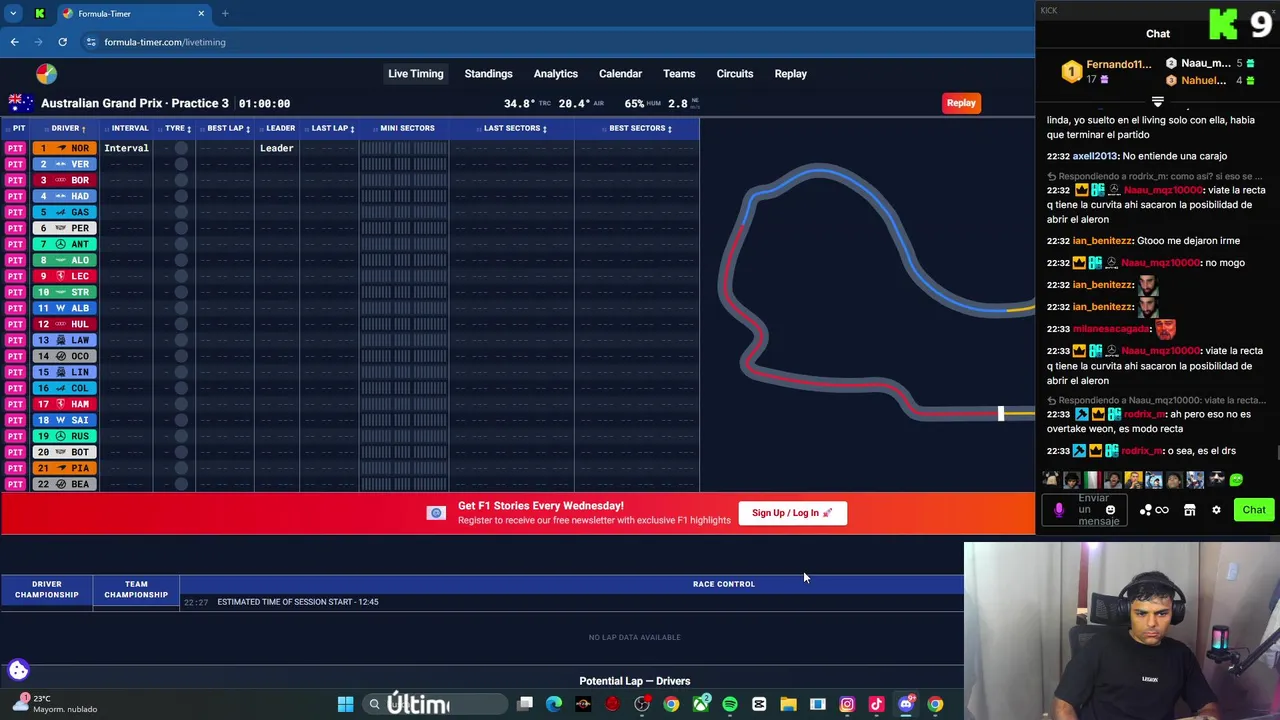Switch to Team Championship tab

[x=136, y=590]
